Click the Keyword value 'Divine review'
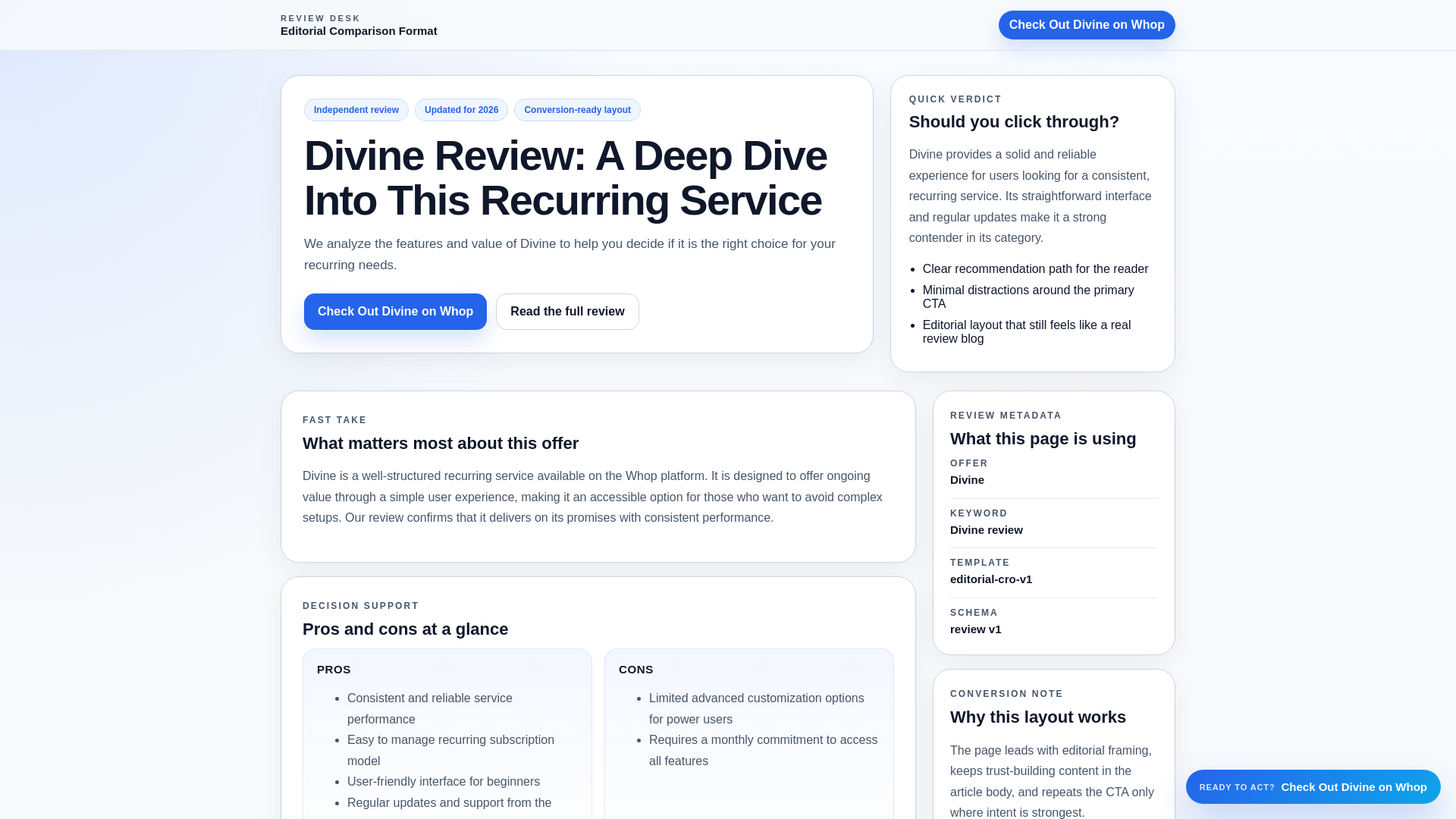This screenshot has height=819, width=1456. (x=986, y=530)
